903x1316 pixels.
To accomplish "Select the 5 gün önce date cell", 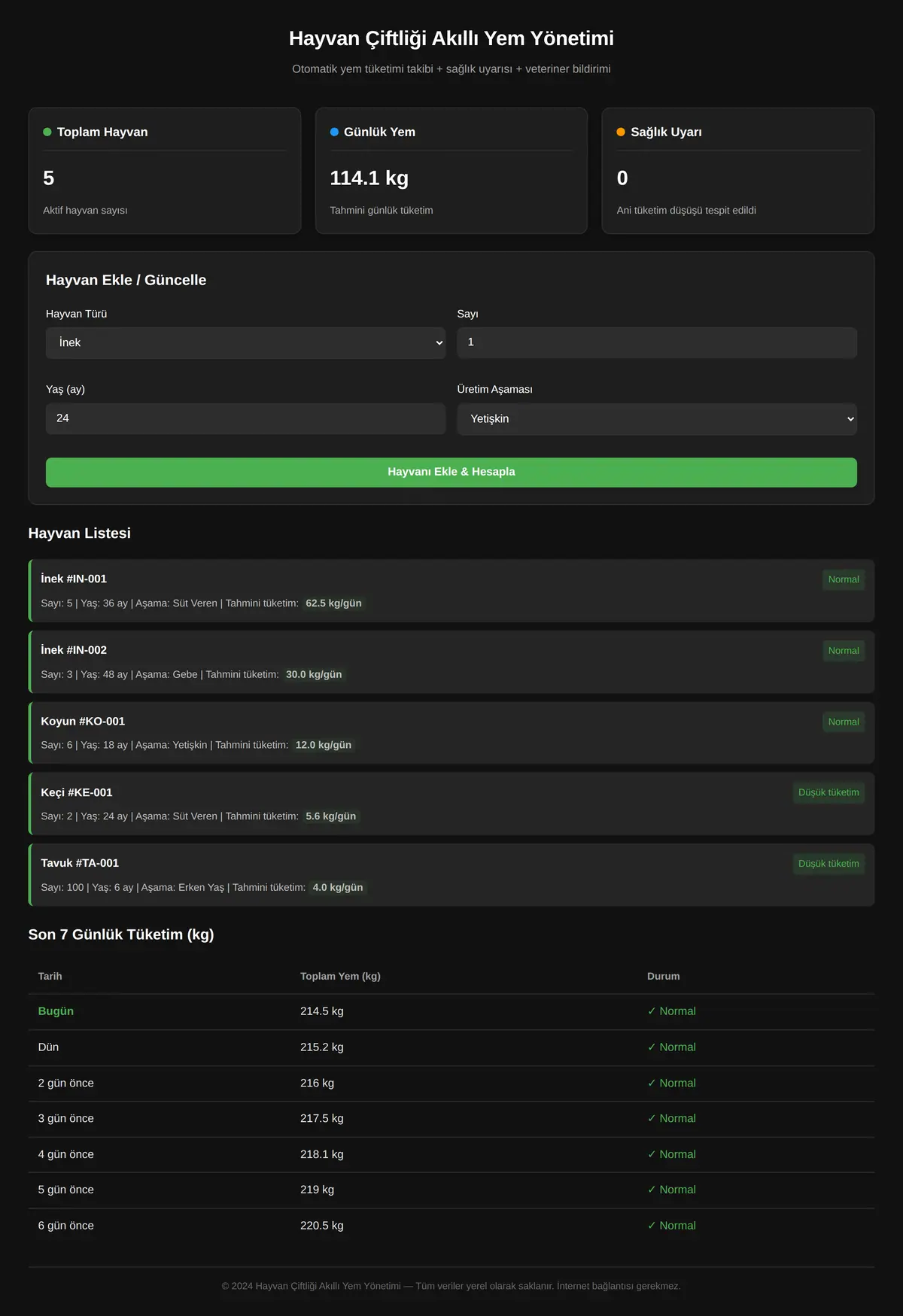I will [66, 1190].
